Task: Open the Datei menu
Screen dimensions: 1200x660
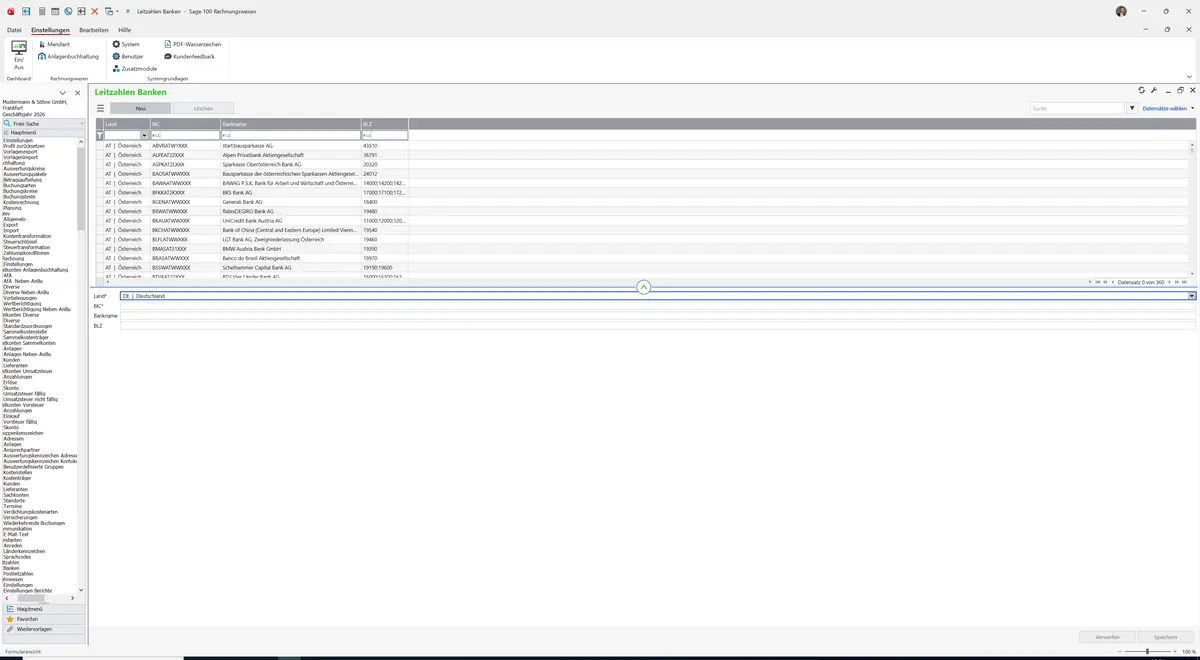Action: tap(14, 30)
